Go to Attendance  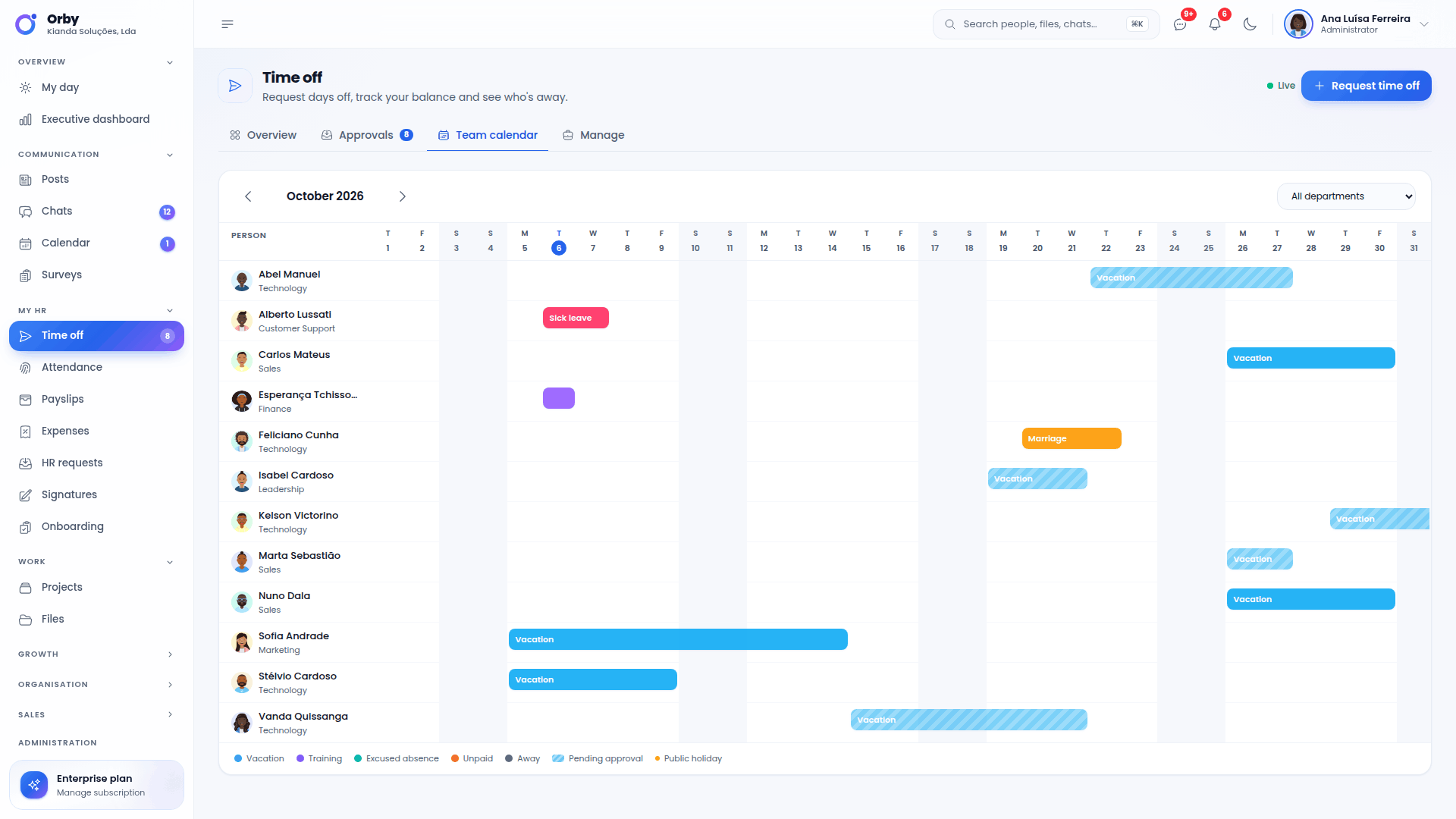click(x=96, y=367)
